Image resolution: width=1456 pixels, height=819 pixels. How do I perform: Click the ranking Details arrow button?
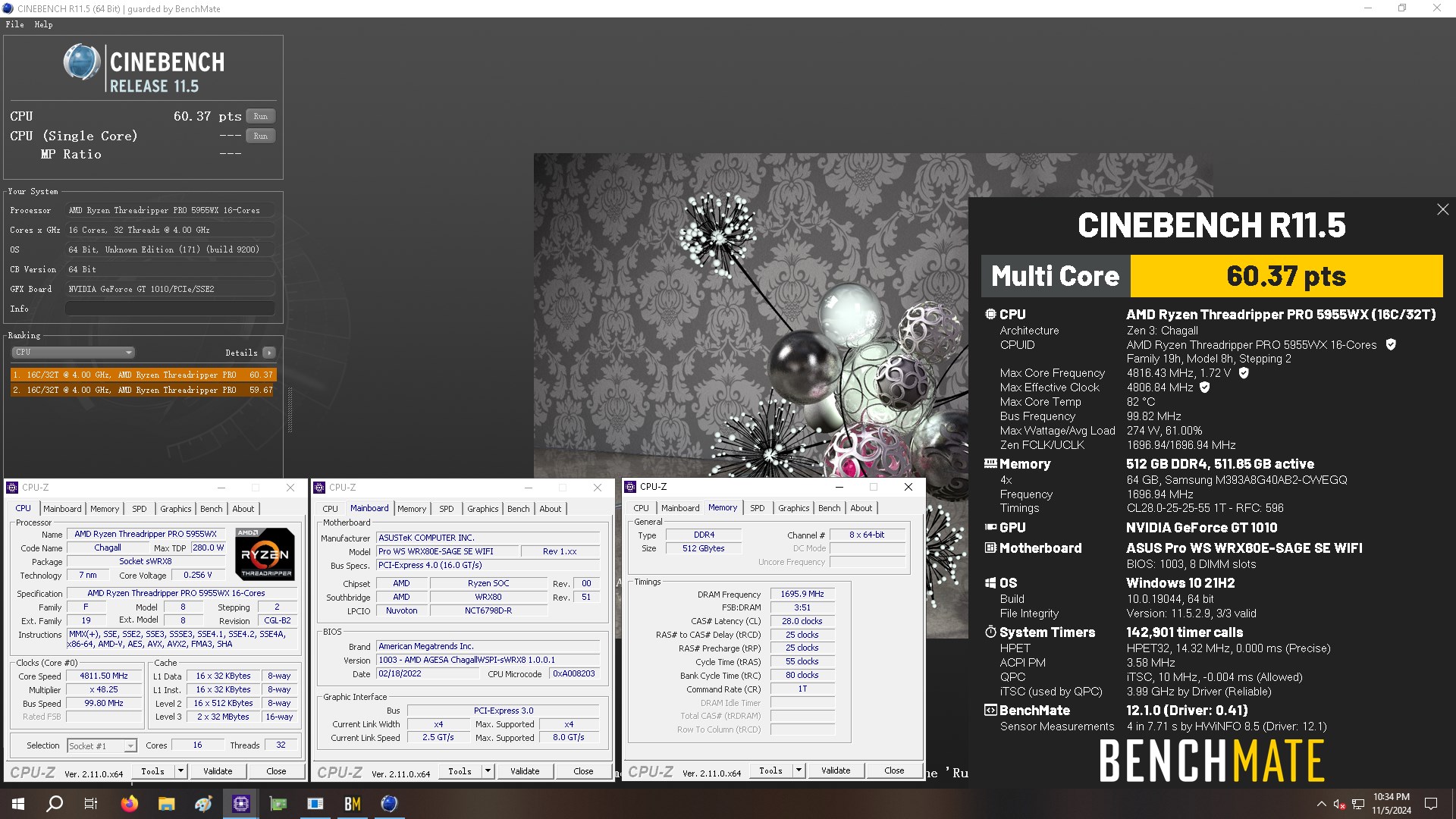268,353
